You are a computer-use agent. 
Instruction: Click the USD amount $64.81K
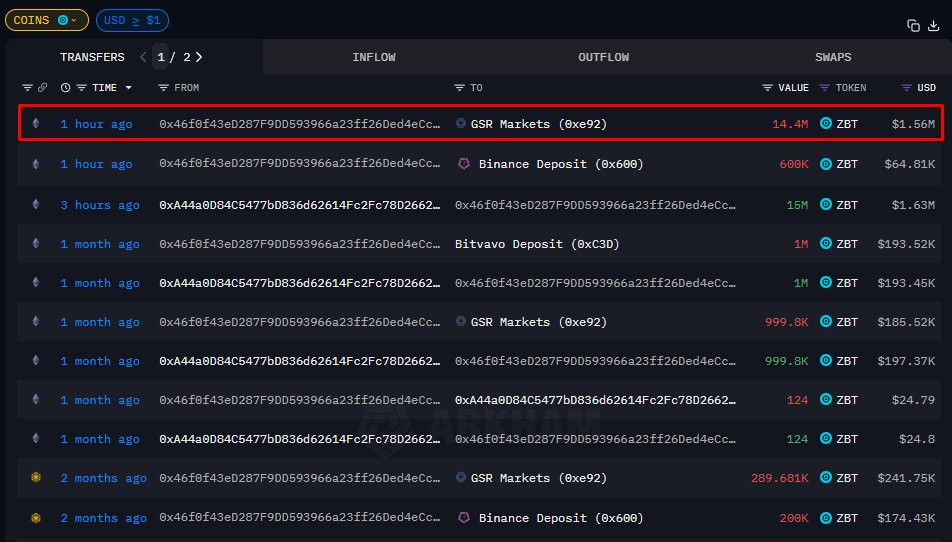coord(910,164)
